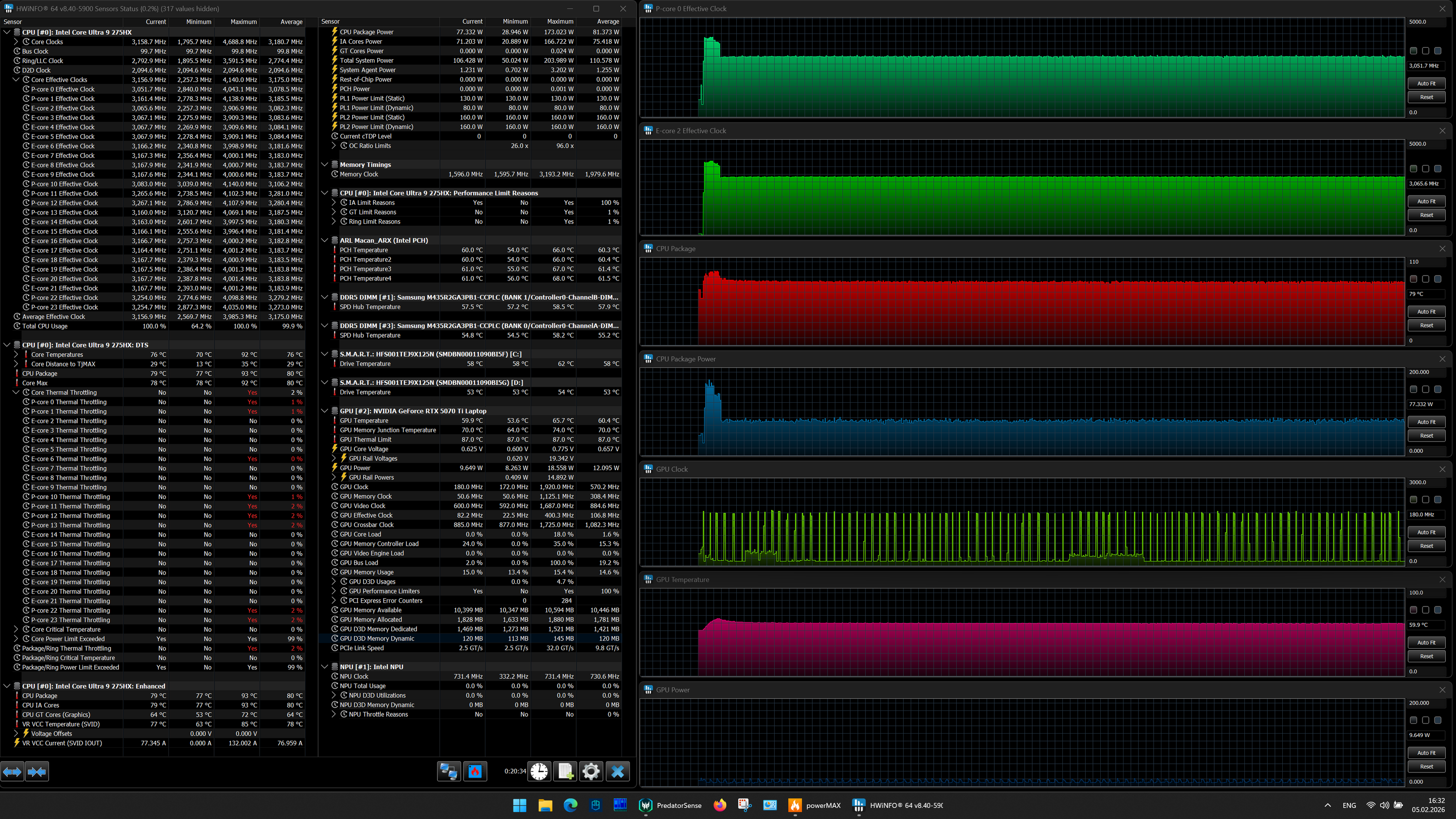The width and height of the screenshot is (1456, 819).
Task: Click the CPU flame stress icon
Action: point(475,771)
